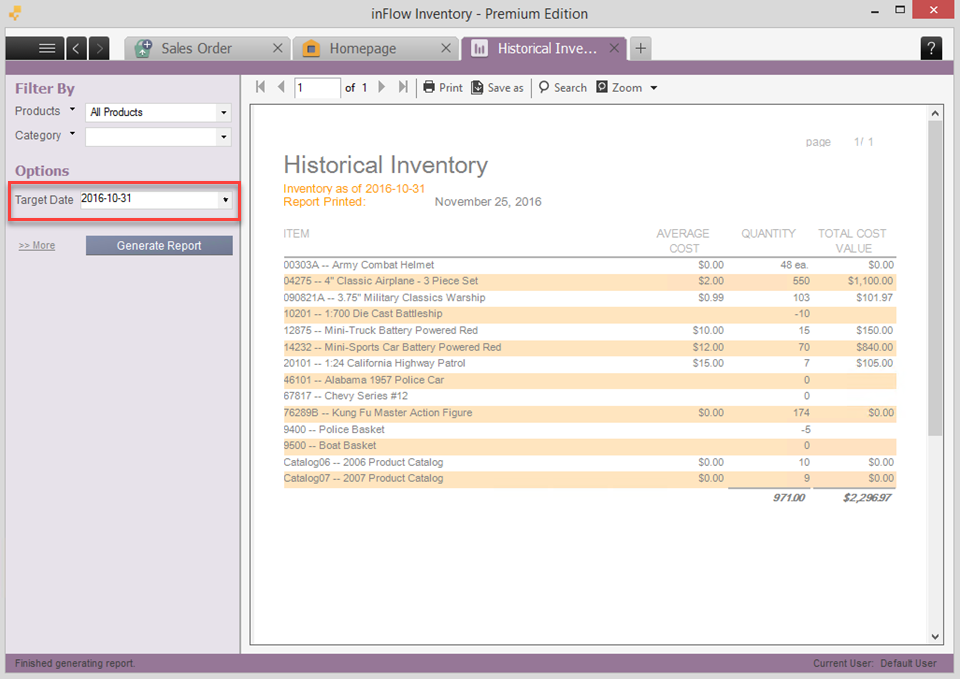Click row 67817 Chevy Series #12
Viewport: 960px width, 679px height.
(x=590, y=396)
